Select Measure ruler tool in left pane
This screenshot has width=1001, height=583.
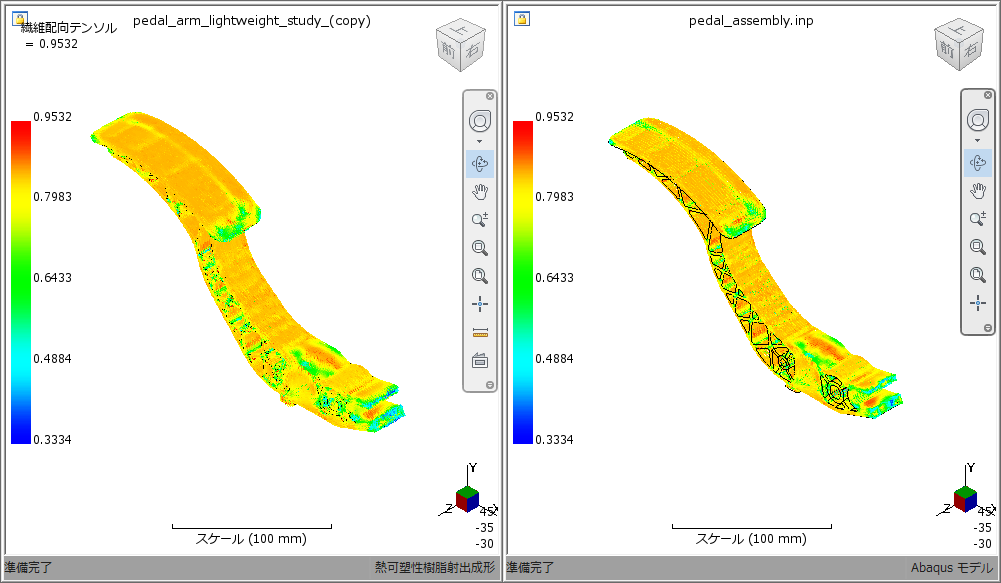coord(480,333)
